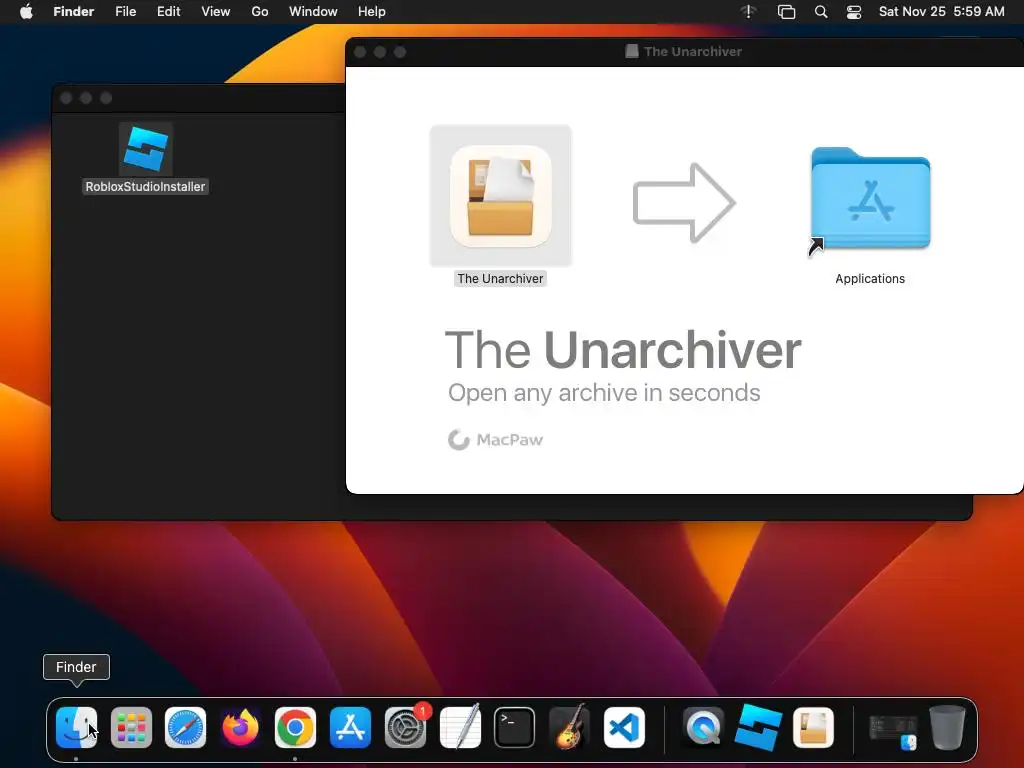Viewport: 1024px width, 768px height.
Task: Open the Trash in the Dock
Action: (947, 728)
